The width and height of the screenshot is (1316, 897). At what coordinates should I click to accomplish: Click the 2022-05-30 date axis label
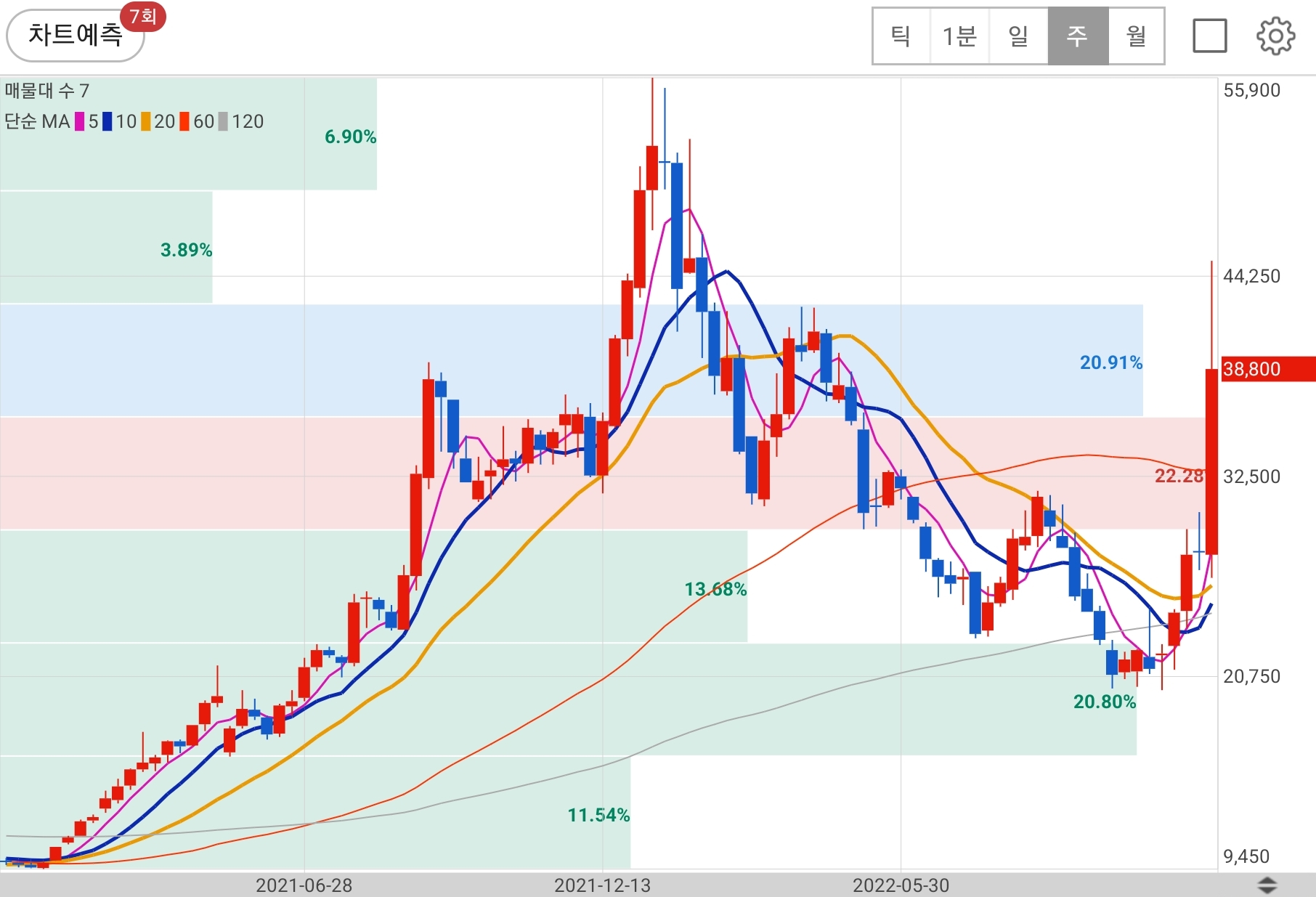point(901,885)
